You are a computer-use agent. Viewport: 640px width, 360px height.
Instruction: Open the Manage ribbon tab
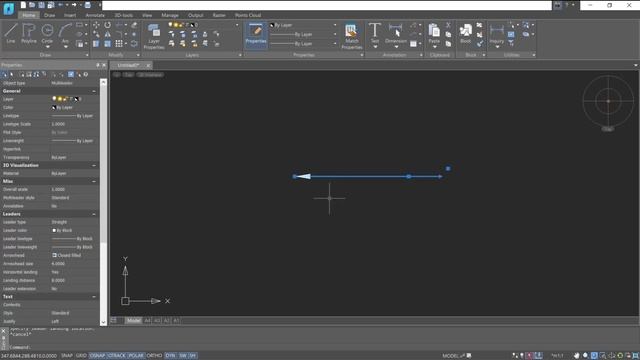click(170, 15)
